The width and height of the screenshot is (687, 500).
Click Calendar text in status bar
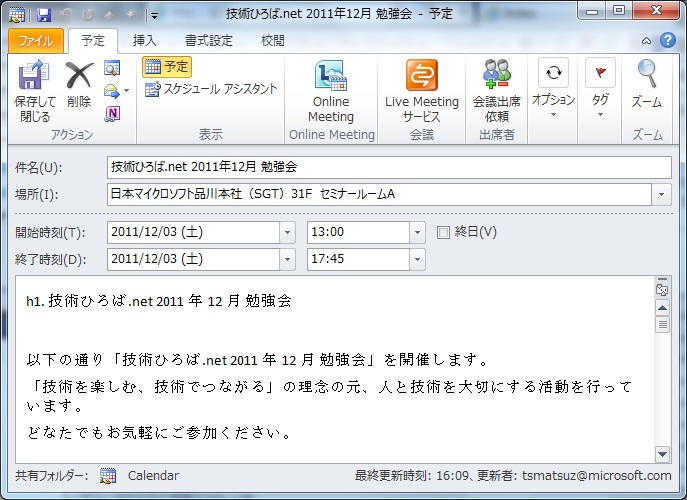coord(153,475)
